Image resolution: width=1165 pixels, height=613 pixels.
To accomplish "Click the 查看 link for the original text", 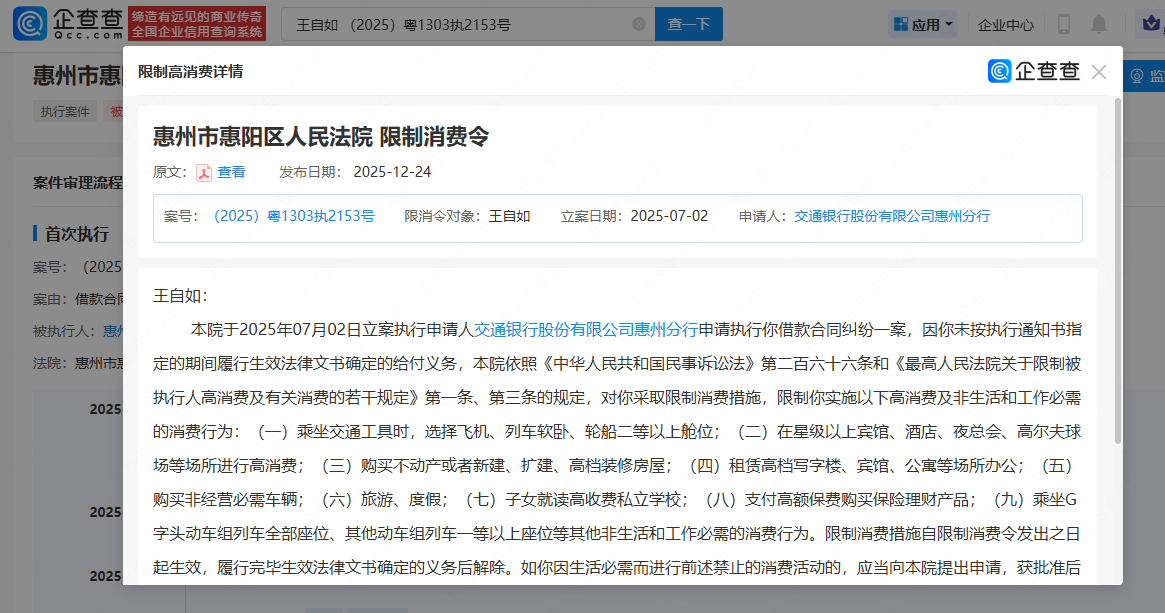I will (231, 172).
